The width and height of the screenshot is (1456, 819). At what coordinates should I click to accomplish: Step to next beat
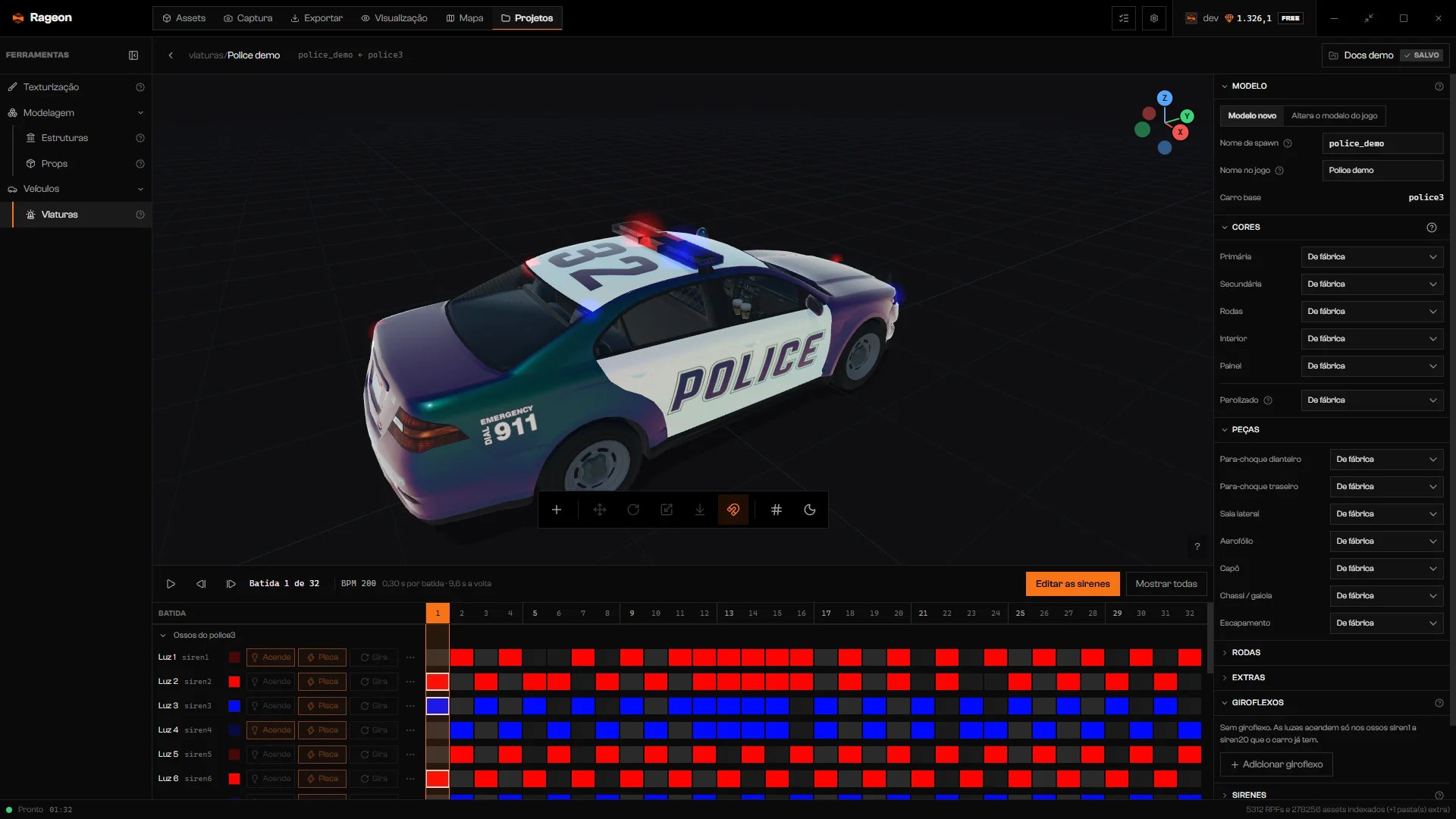tap(231, 584)
